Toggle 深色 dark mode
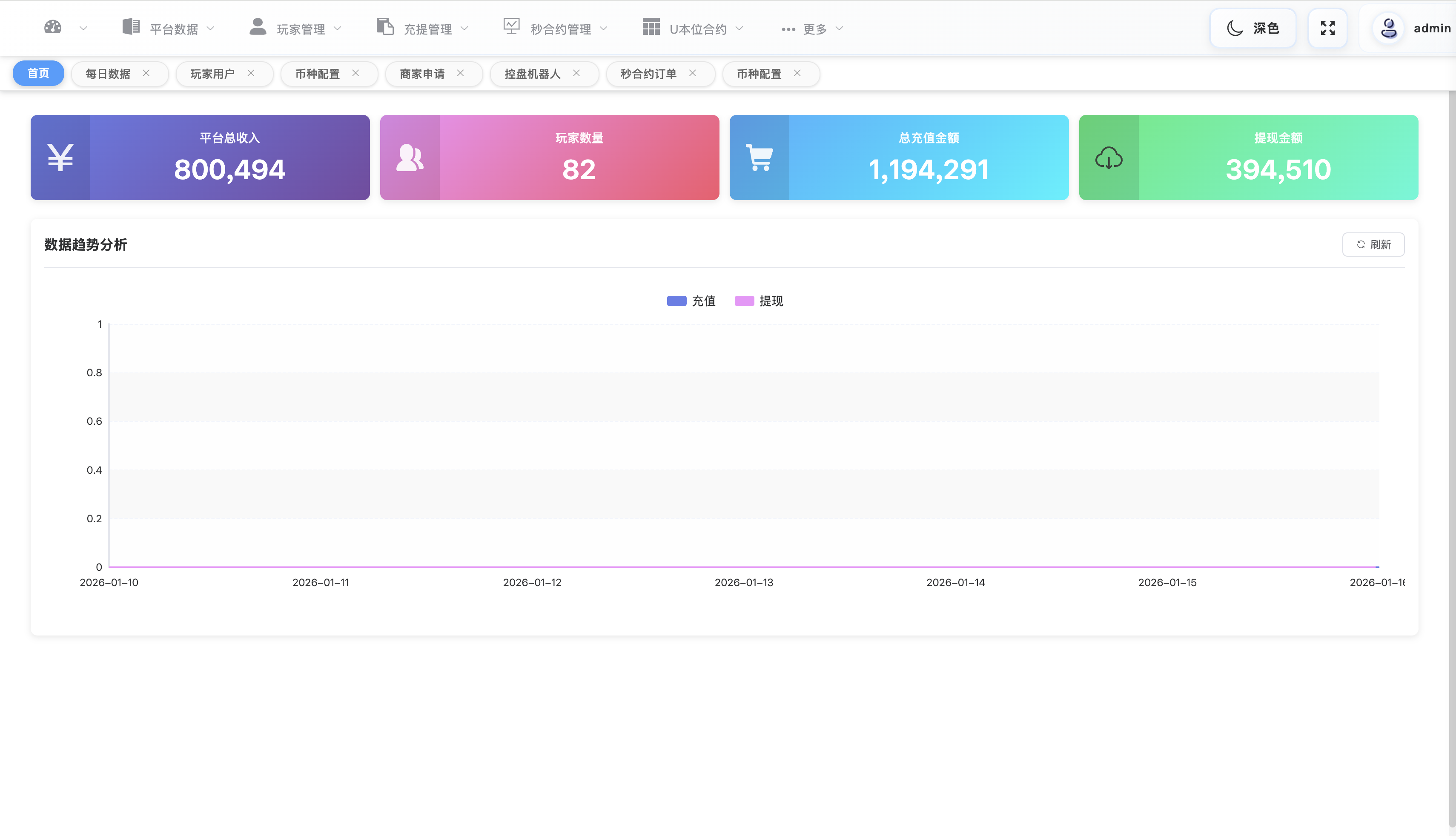The width and height of the screenshot is (1456, 836). 1252,27
